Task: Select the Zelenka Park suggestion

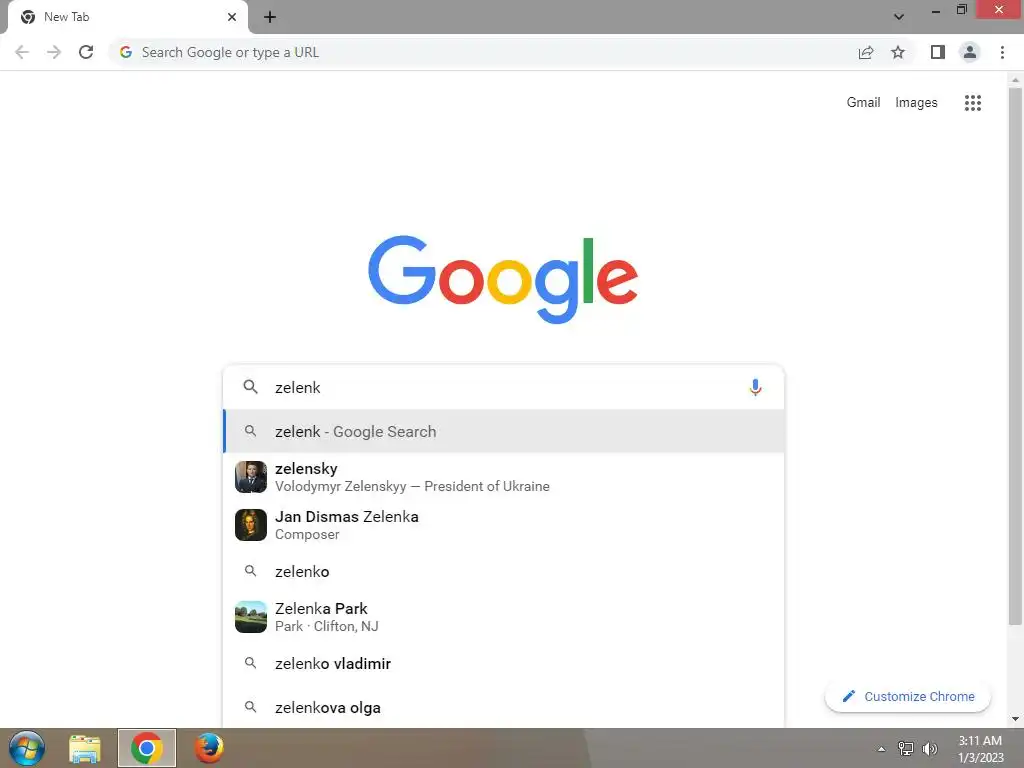Action: pyautogui.click(x=503, y=617)
